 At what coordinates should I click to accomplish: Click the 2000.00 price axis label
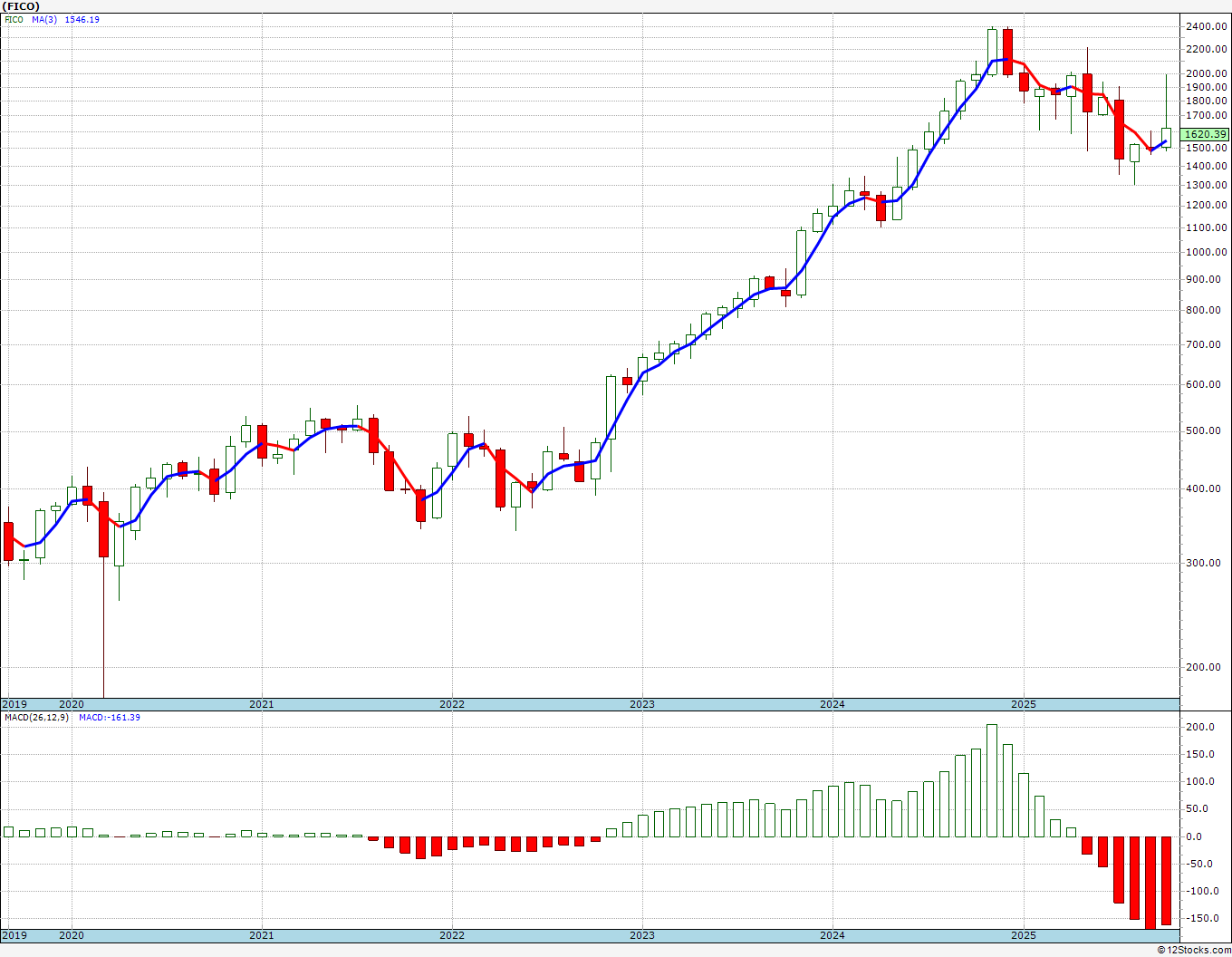1207,73
